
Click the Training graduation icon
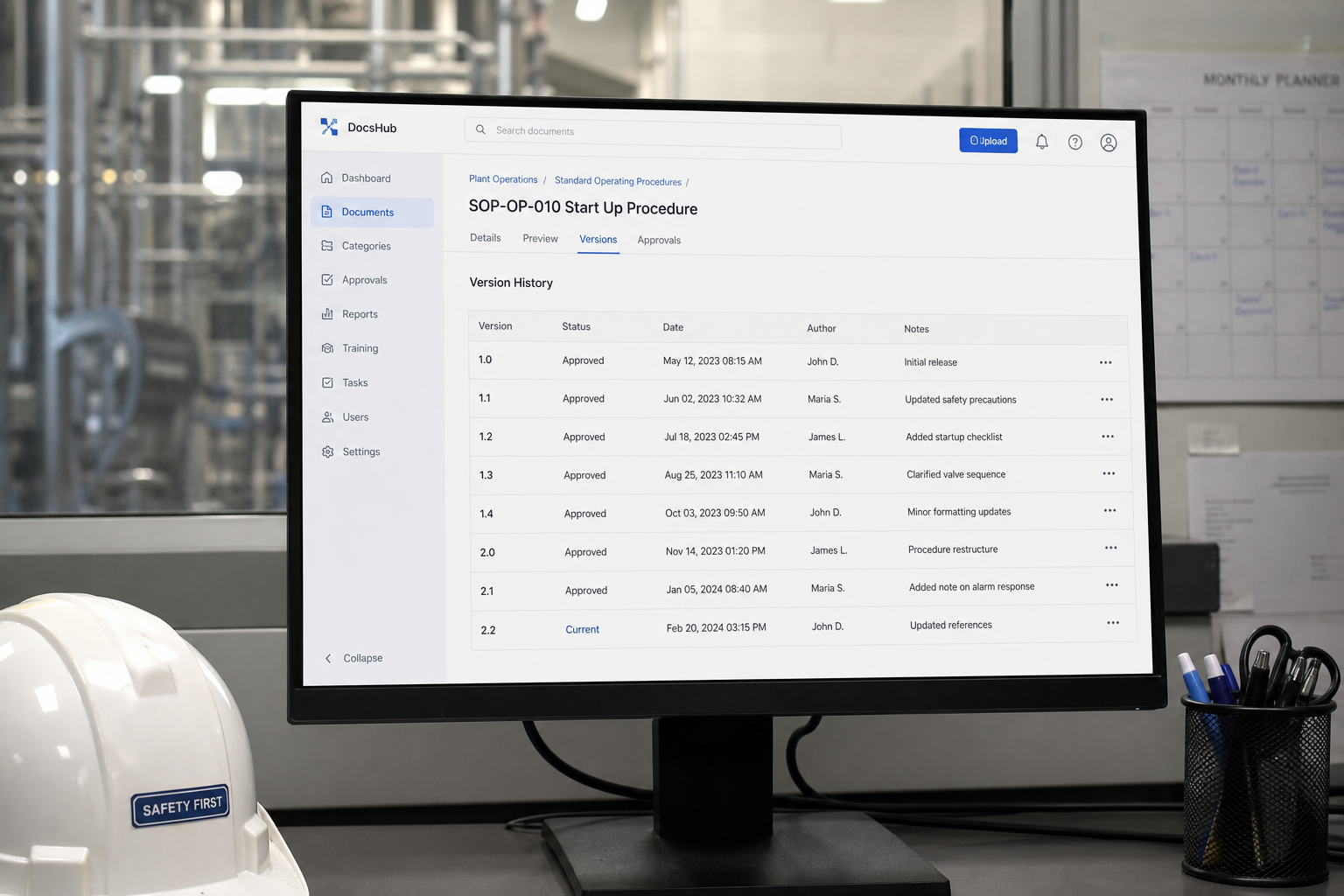(327, 348)
